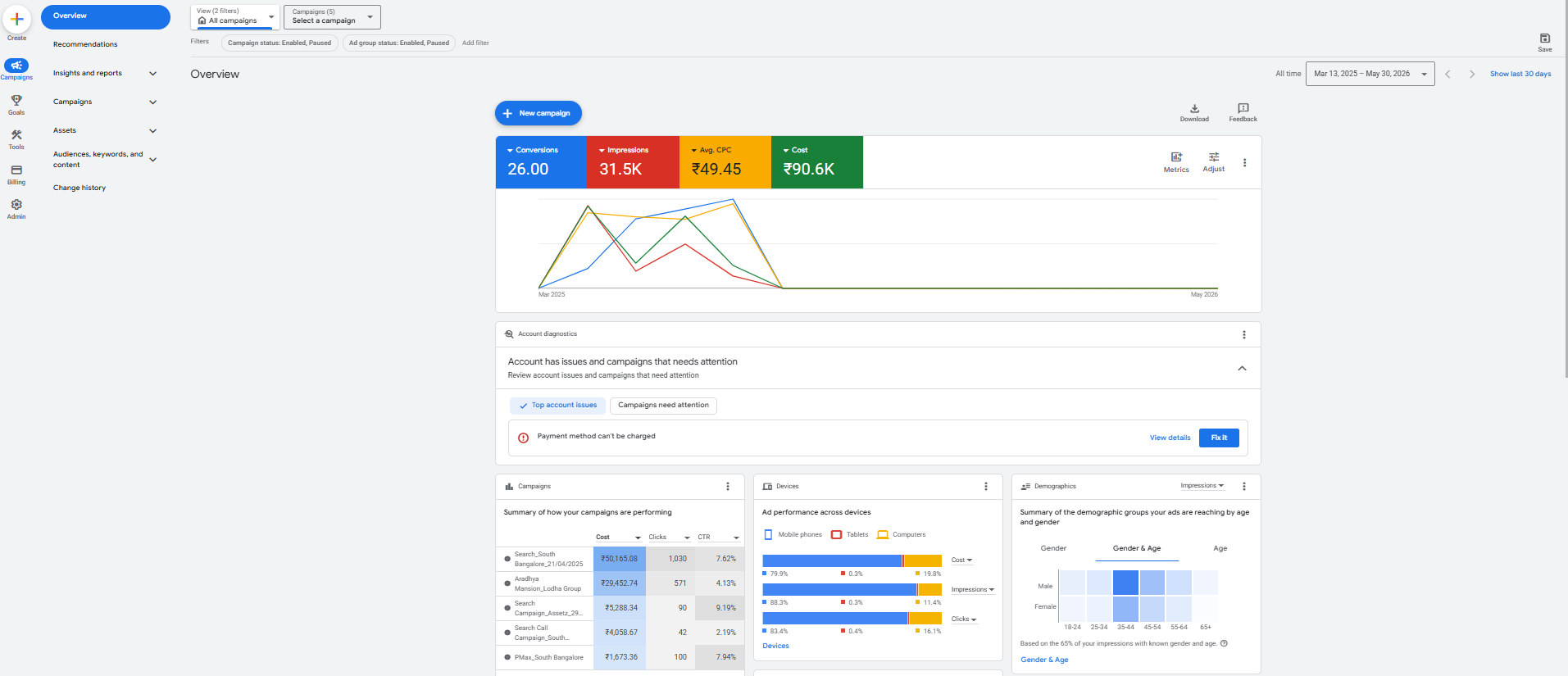The width and height of the screenshot is (1568, 676).
Task: Open the date range dropdown
Action: click(1370, 74)
